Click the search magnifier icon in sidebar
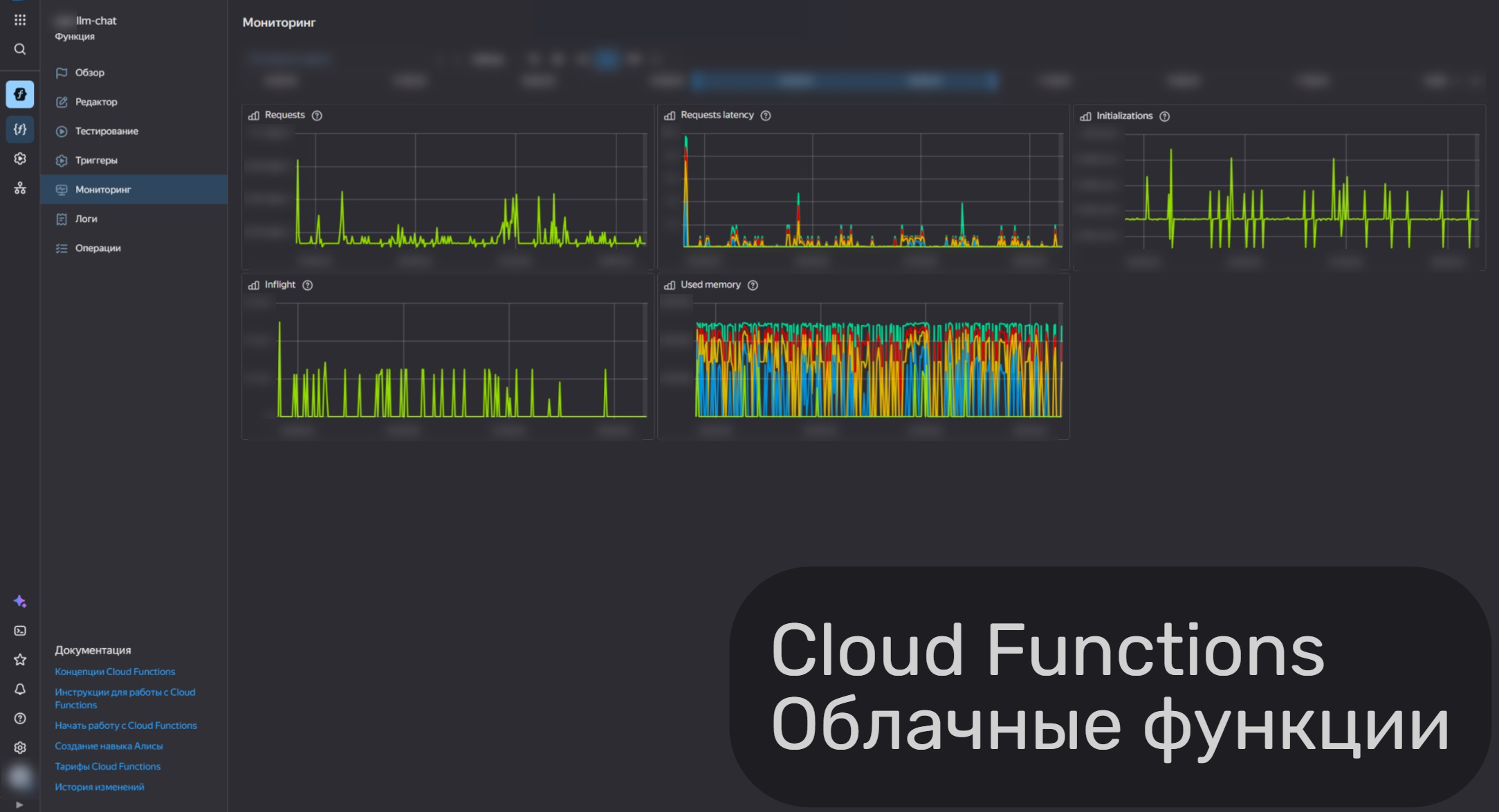 click(20, 49)
